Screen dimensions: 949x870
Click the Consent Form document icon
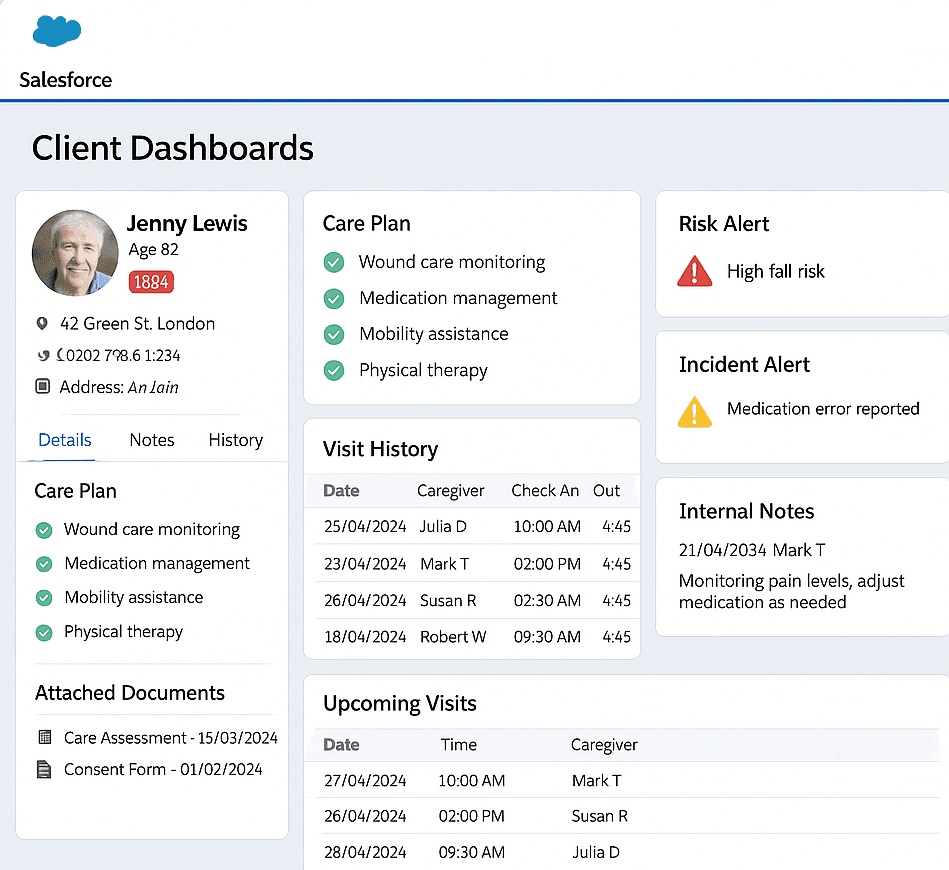44,769
